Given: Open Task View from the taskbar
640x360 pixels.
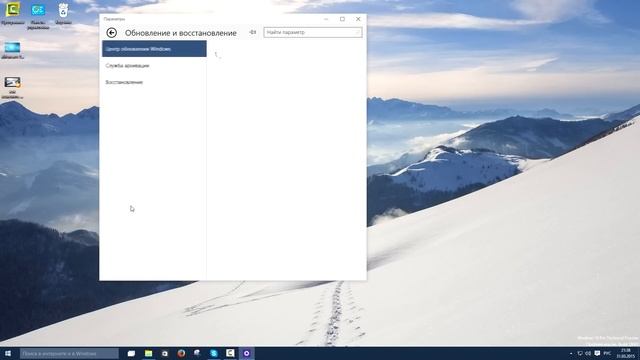Looking at the screenshot, I should 131,353.
